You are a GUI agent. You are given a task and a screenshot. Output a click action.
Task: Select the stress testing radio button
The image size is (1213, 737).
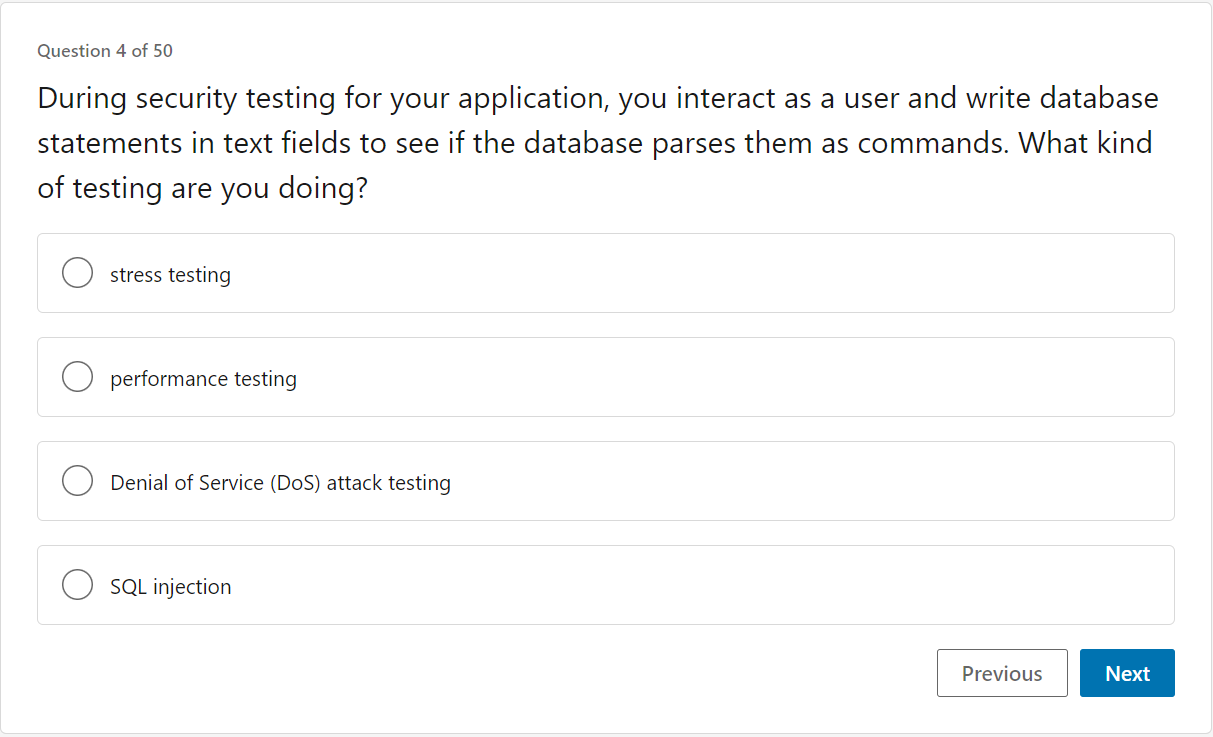tap(77, 273)
